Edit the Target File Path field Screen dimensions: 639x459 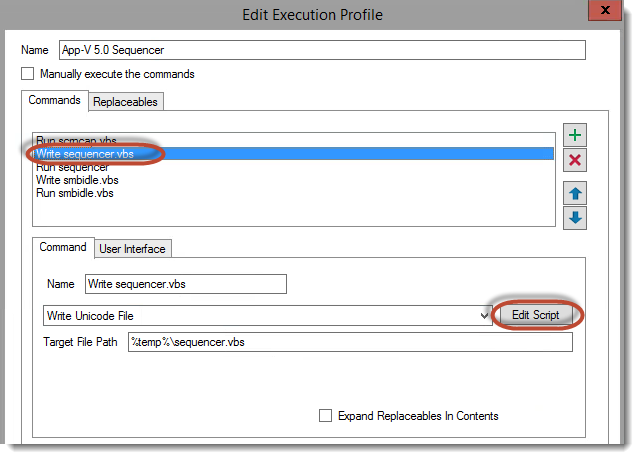point(350,342)
